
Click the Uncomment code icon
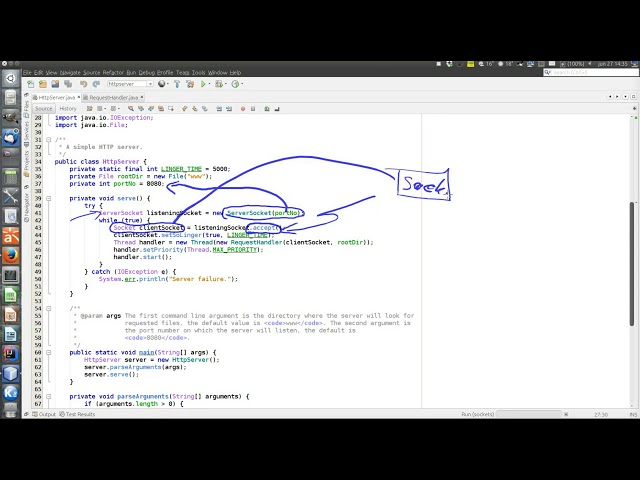point(277,109)
